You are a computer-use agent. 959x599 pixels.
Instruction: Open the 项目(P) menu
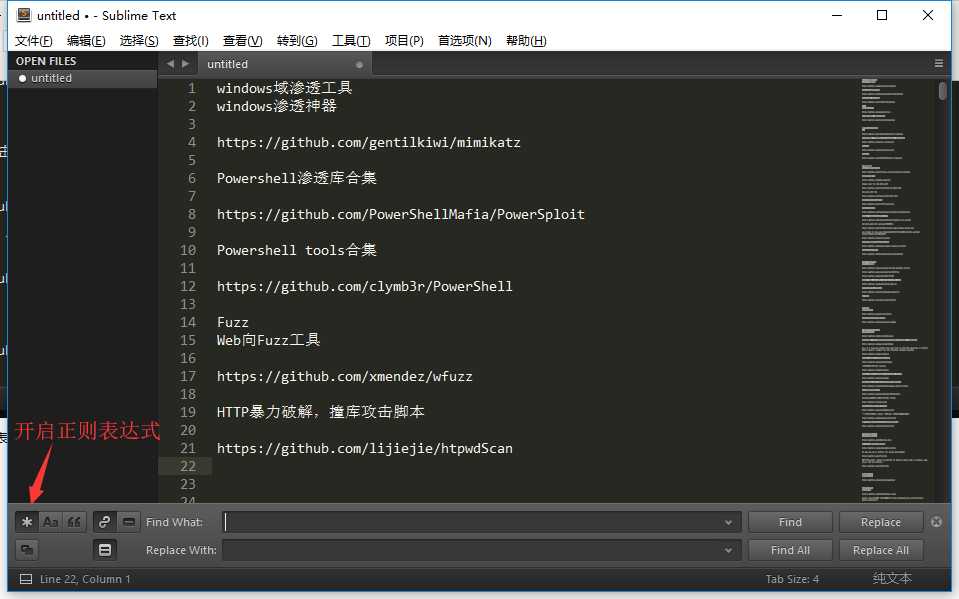click(x=404, y=40)
